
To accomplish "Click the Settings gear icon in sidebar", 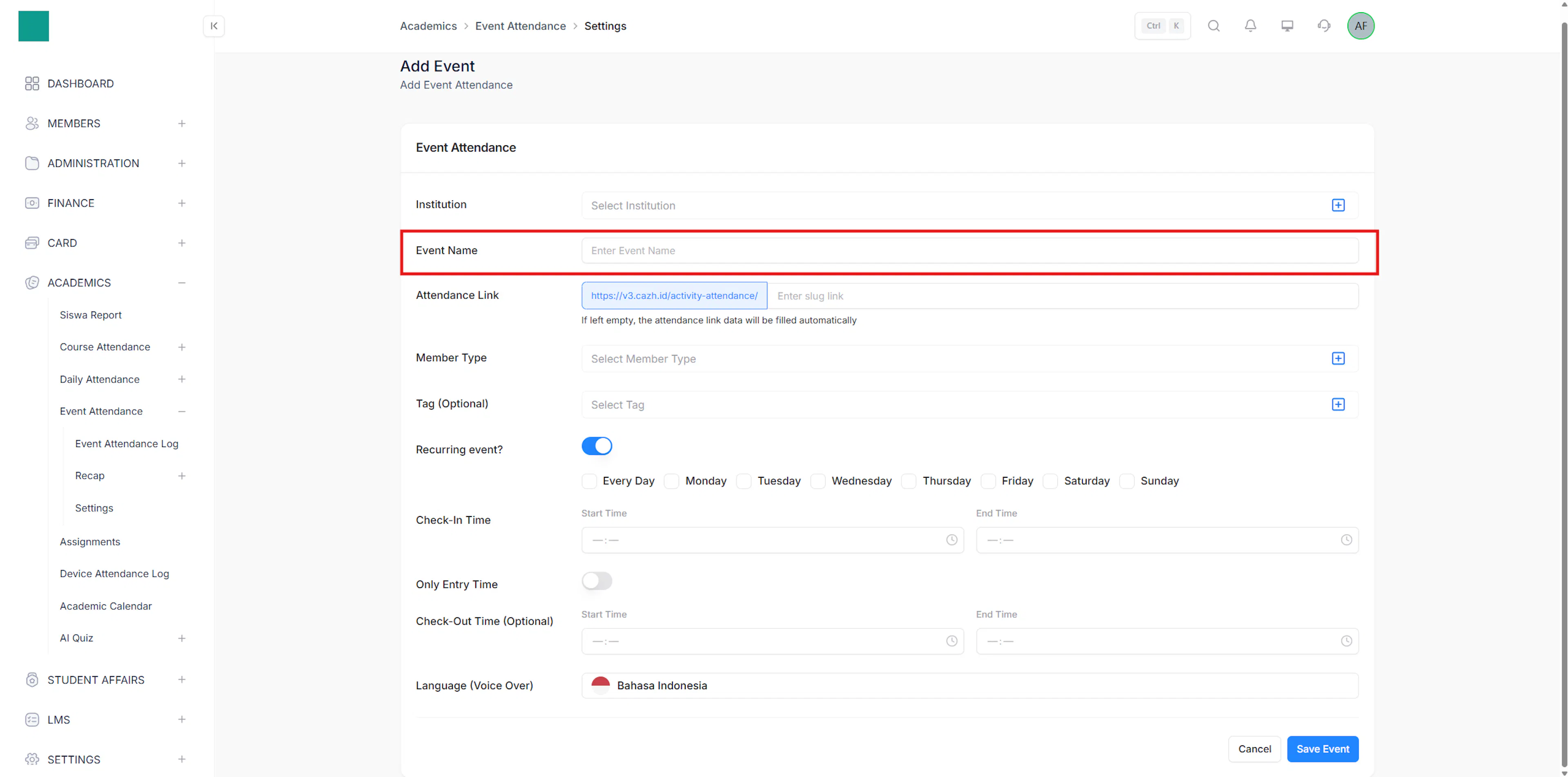I will pyautogui.click(x=32, y=759).
